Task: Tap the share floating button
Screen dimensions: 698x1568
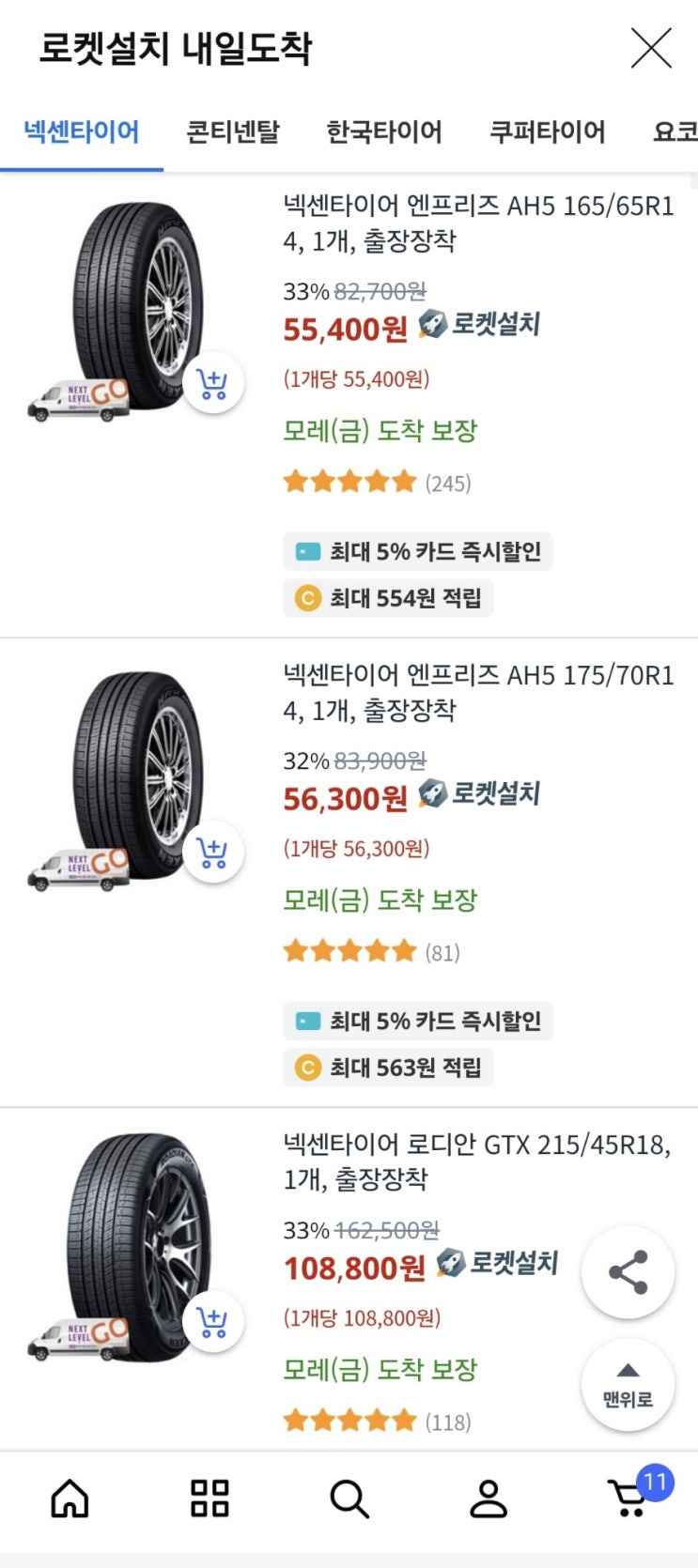Action: tap(628, 1272)
